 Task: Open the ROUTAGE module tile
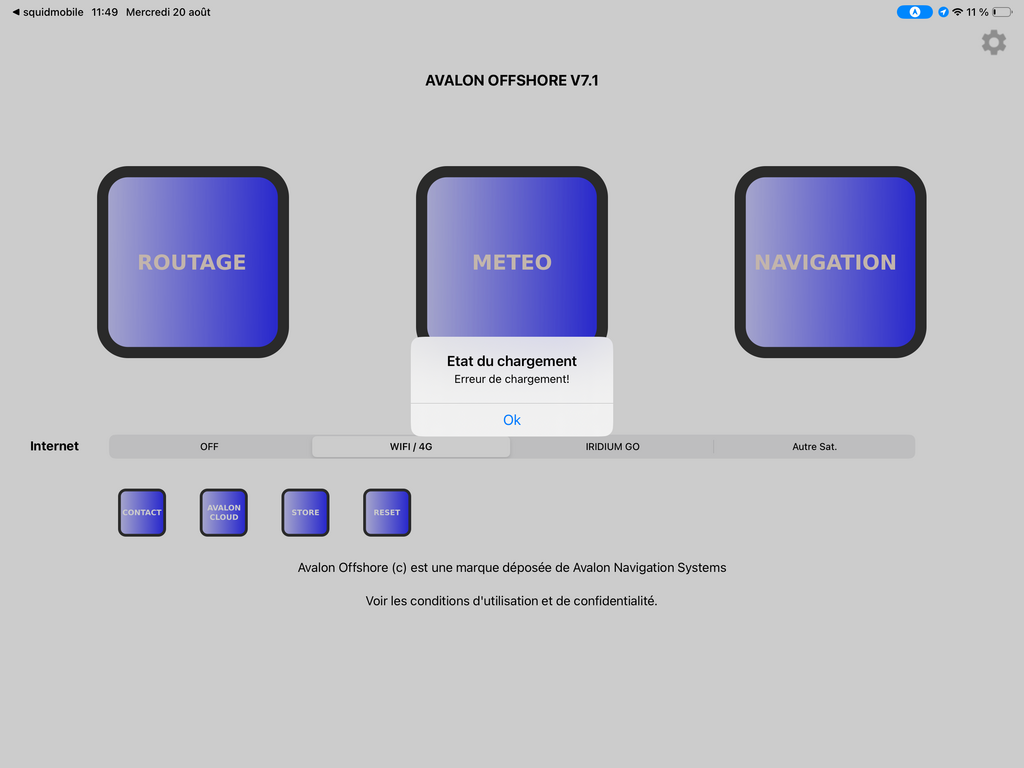point(193,262)
